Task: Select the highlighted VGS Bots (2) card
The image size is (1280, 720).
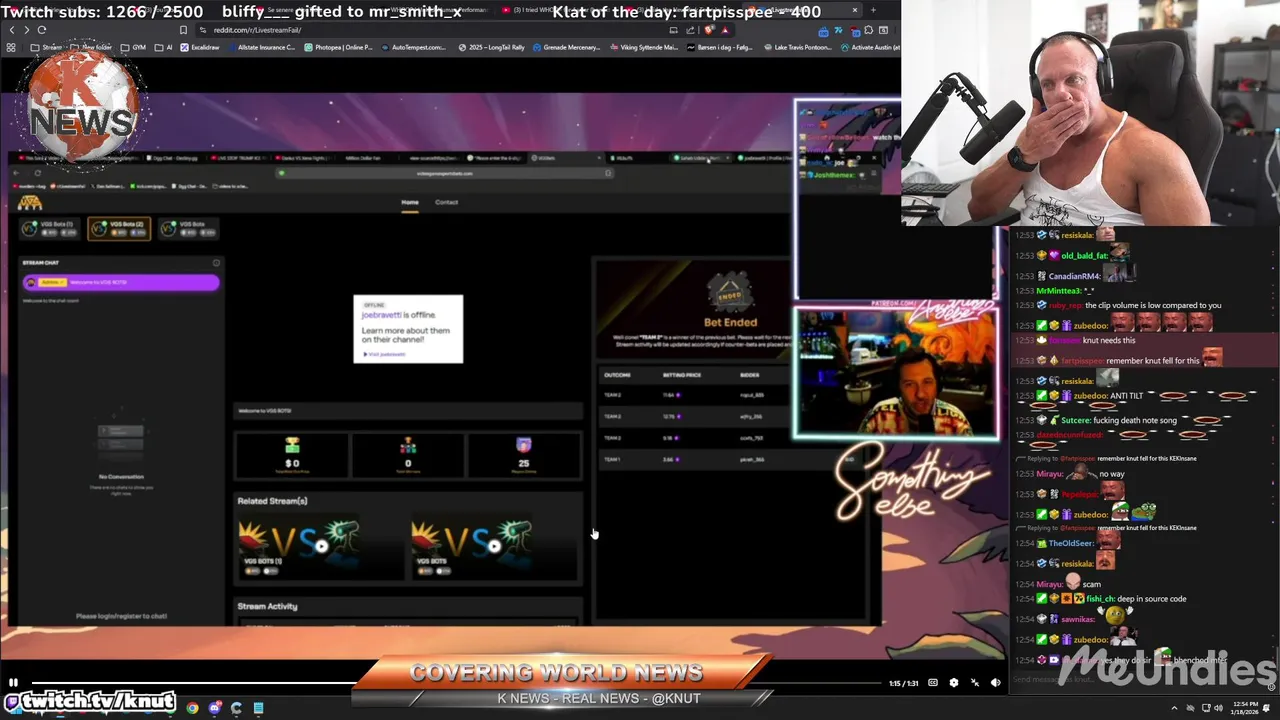Action: (119, 228)
